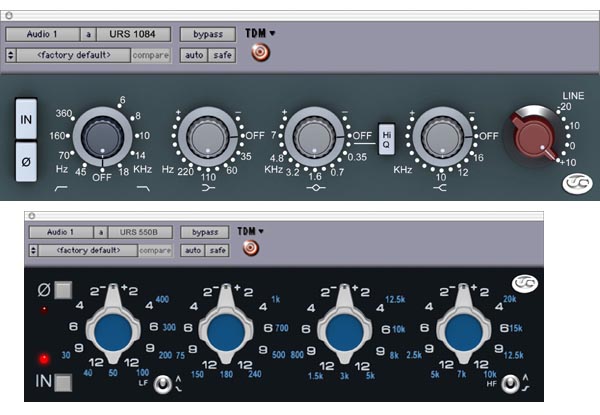This screenshot has width=600, height=415.
Task: Open factory default preset menu in URS 550B
Action: (x=88, y=251)
